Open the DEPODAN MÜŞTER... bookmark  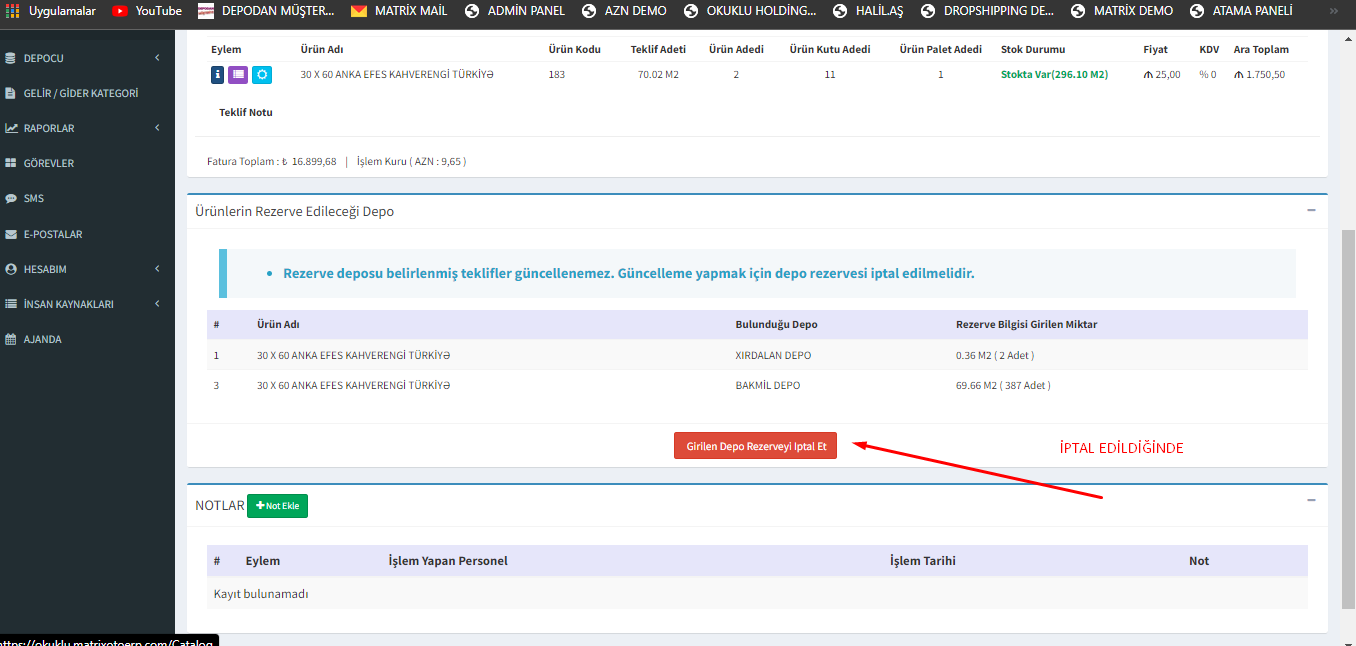(266, 11)
